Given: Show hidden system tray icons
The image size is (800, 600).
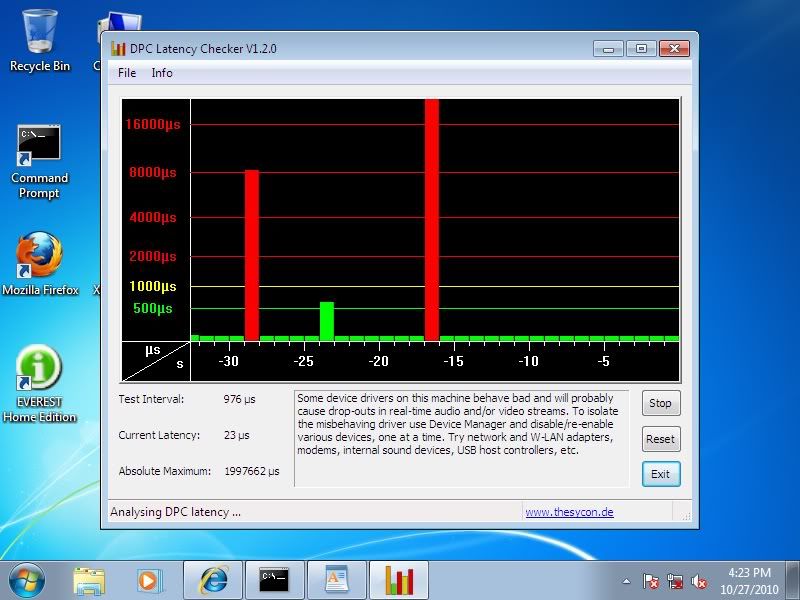Looking at the screenshot, I should (x=626, y=581).
